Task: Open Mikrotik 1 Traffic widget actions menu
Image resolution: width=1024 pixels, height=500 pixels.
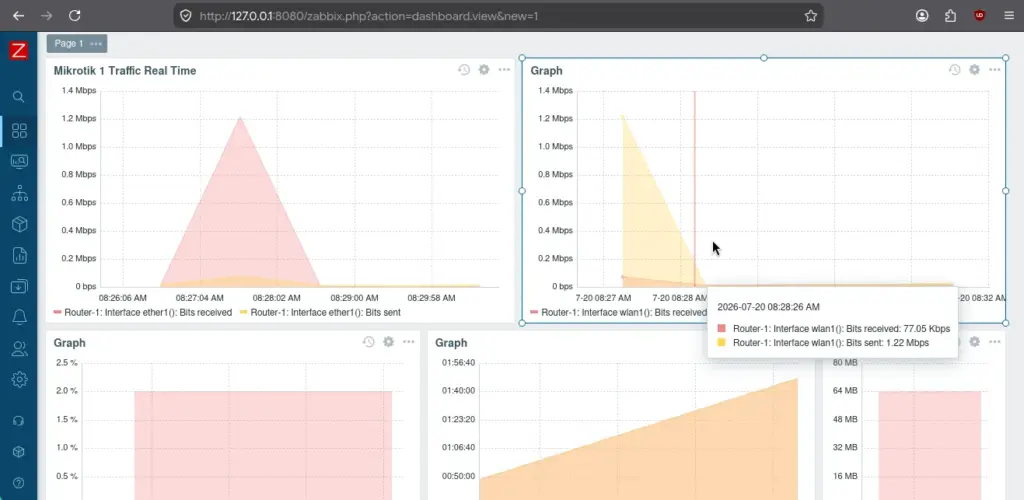Action: pyautogui.click(x=504, y=69)
